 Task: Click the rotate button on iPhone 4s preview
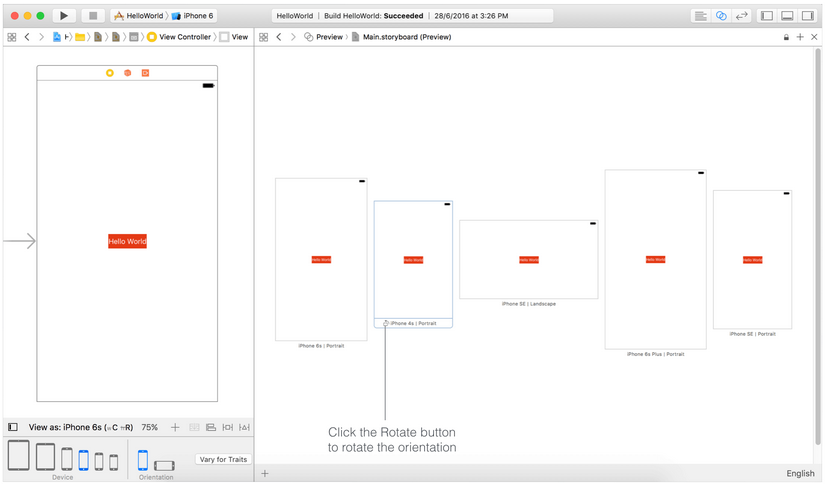[386, 323]
